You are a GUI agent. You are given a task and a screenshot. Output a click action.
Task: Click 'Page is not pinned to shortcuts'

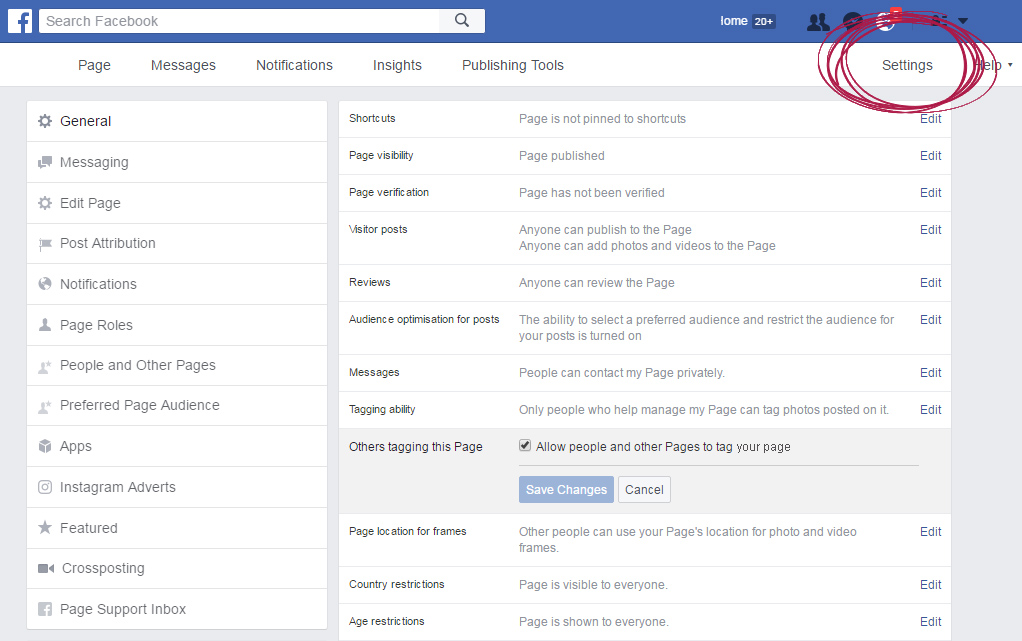[x=602, y=119]
